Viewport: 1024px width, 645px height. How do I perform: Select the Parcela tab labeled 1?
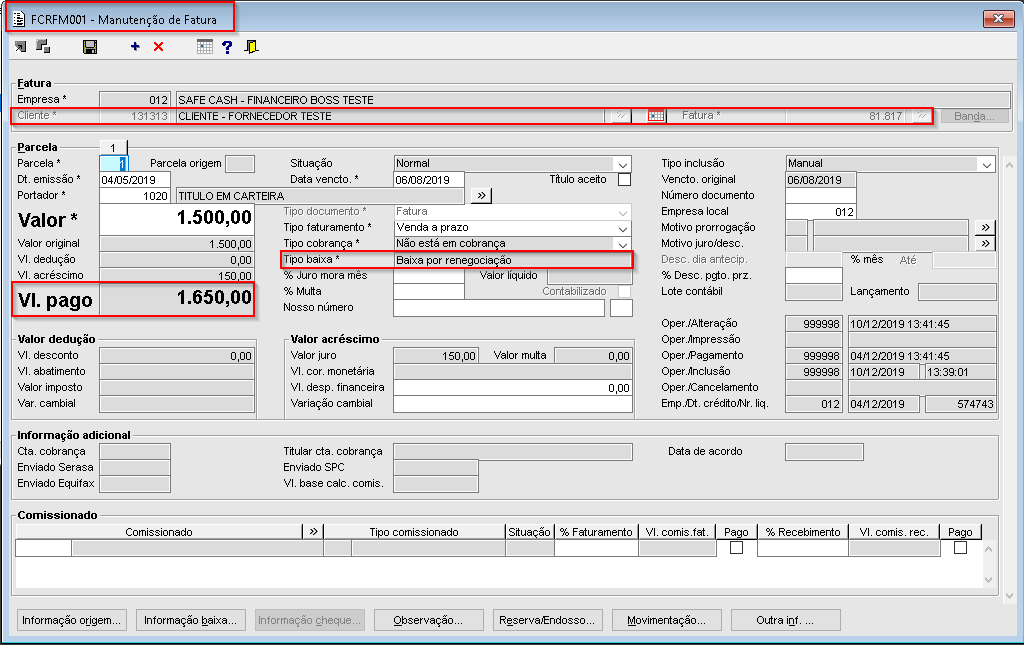(113, 148)
